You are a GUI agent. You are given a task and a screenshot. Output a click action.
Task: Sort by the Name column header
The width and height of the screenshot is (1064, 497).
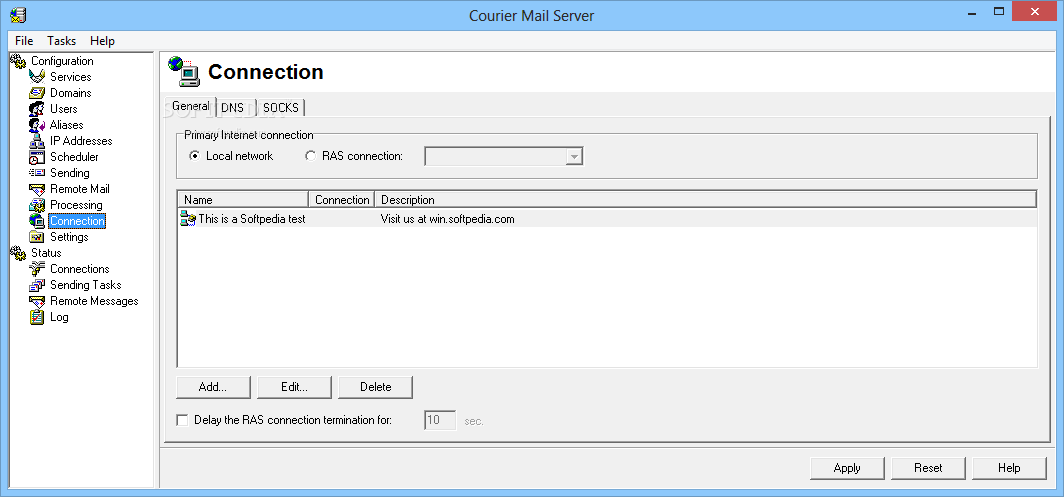(x=243, y=200)
